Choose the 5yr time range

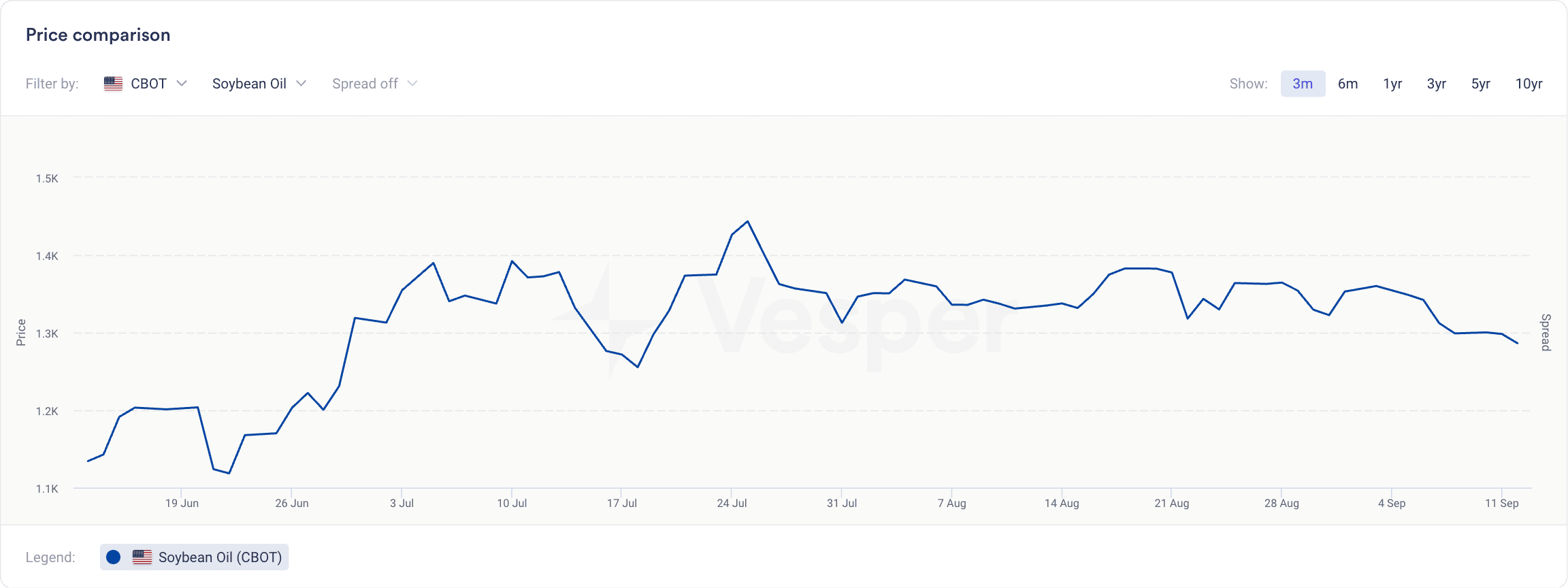(1481, 84)
